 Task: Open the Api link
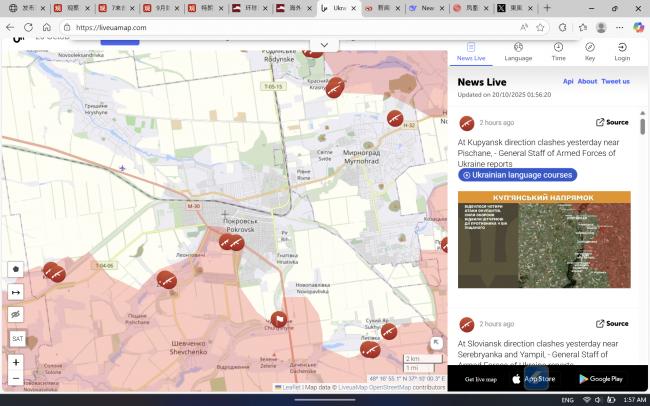coord(568,81)
